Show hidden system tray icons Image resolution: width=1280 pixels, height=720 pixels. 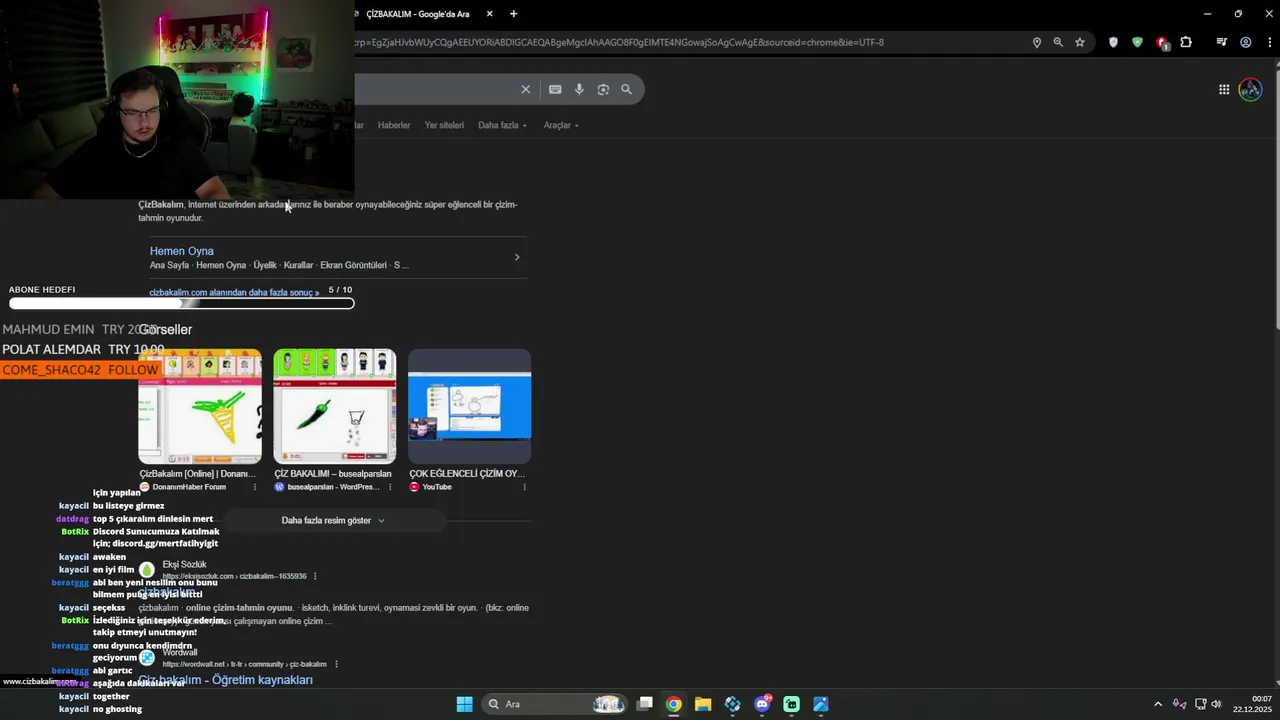[1158, 704]
